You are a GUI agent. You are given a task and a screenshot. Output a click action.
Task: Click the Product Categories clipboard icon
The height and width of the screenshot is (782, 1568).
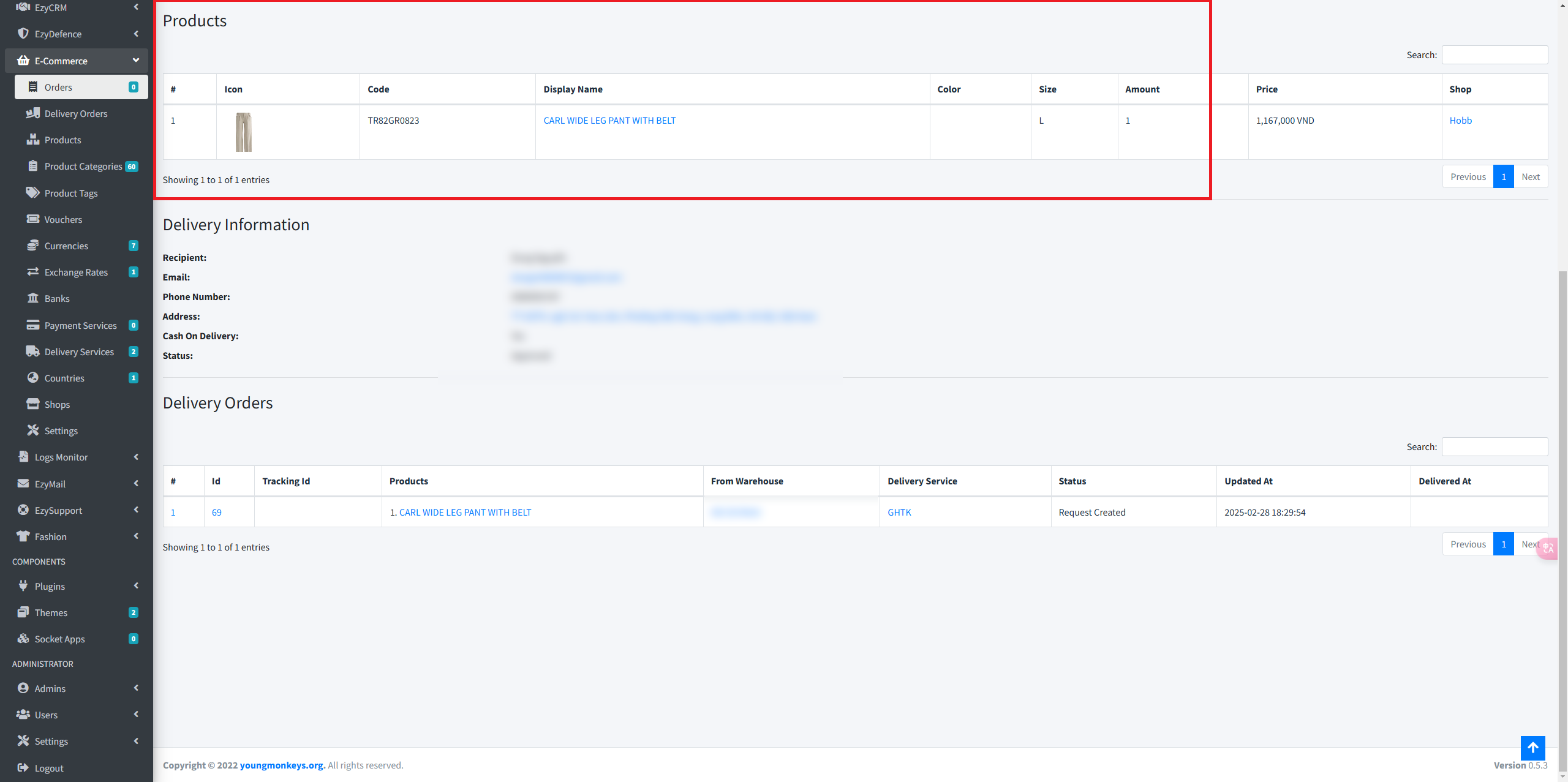tap(33, 166)
